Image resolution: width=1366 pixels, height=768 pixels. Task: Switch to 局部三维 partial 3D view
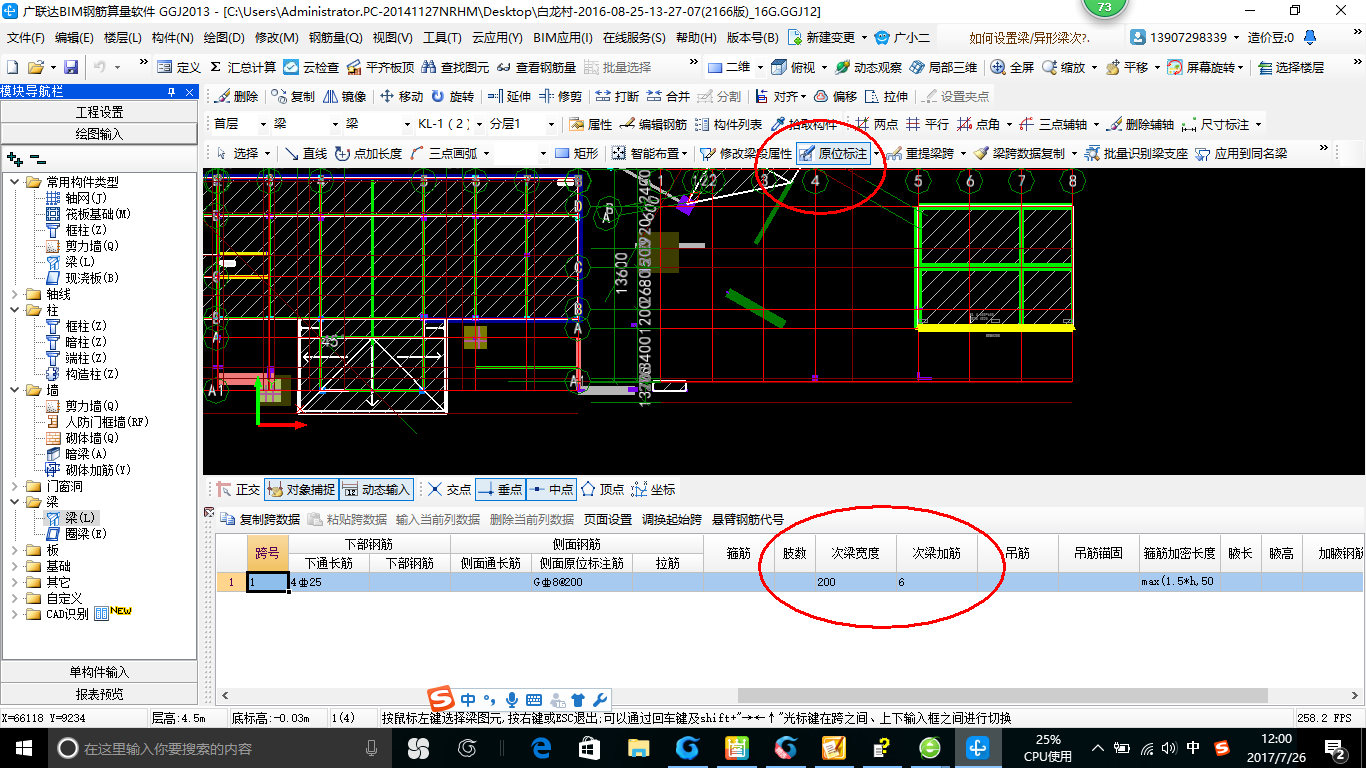pyautogui.click(x=943, y=67)
